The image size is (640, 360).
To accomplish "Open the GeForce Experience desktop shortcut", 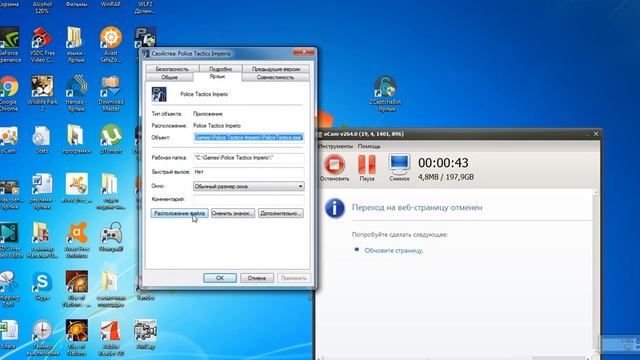I will coord(9,44).
